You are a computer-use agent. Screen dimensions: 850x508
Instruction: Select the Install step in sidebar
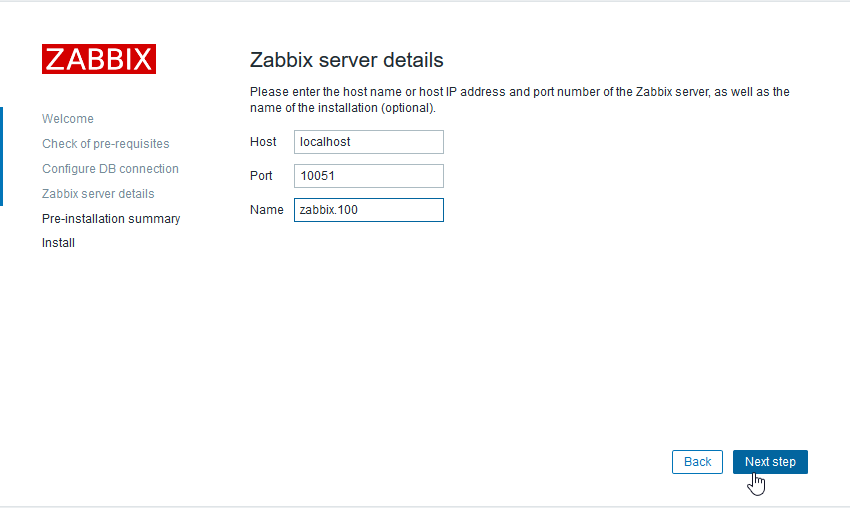pyautogui.click(x=58, y=243)
